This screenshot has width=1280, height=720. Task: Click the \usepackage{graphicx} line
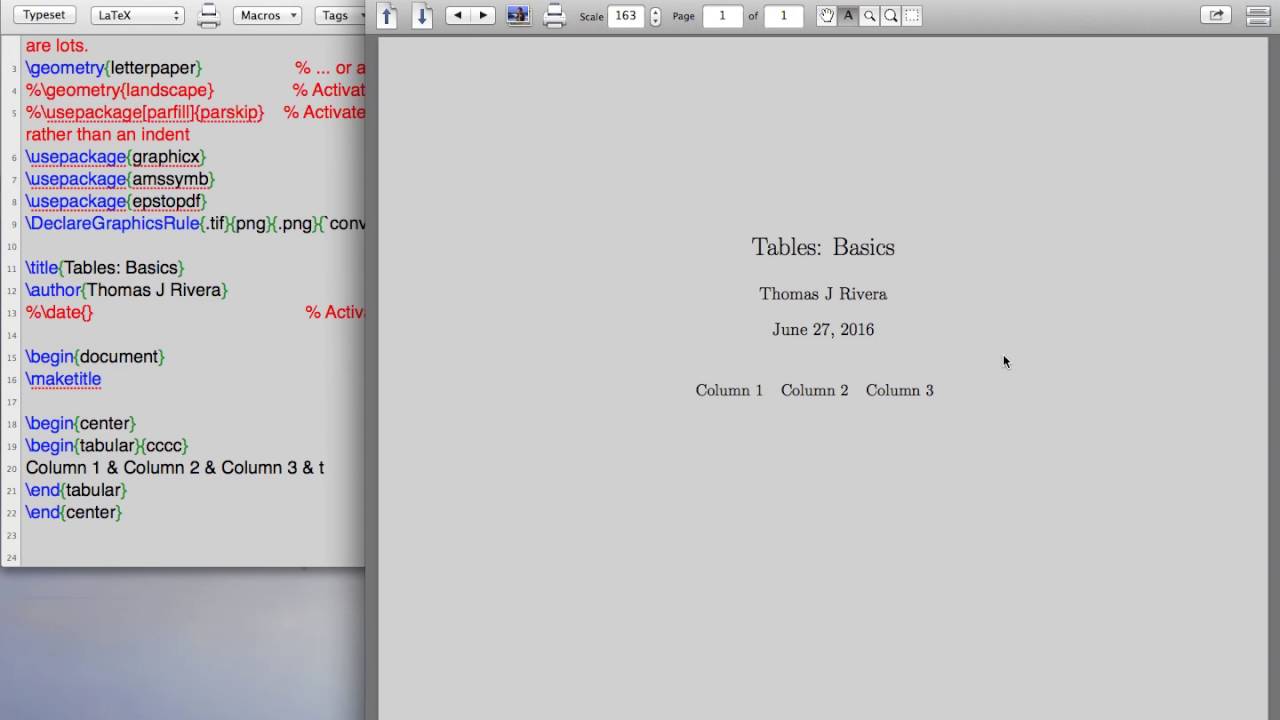pyautogui.click(x=116, y=157)
